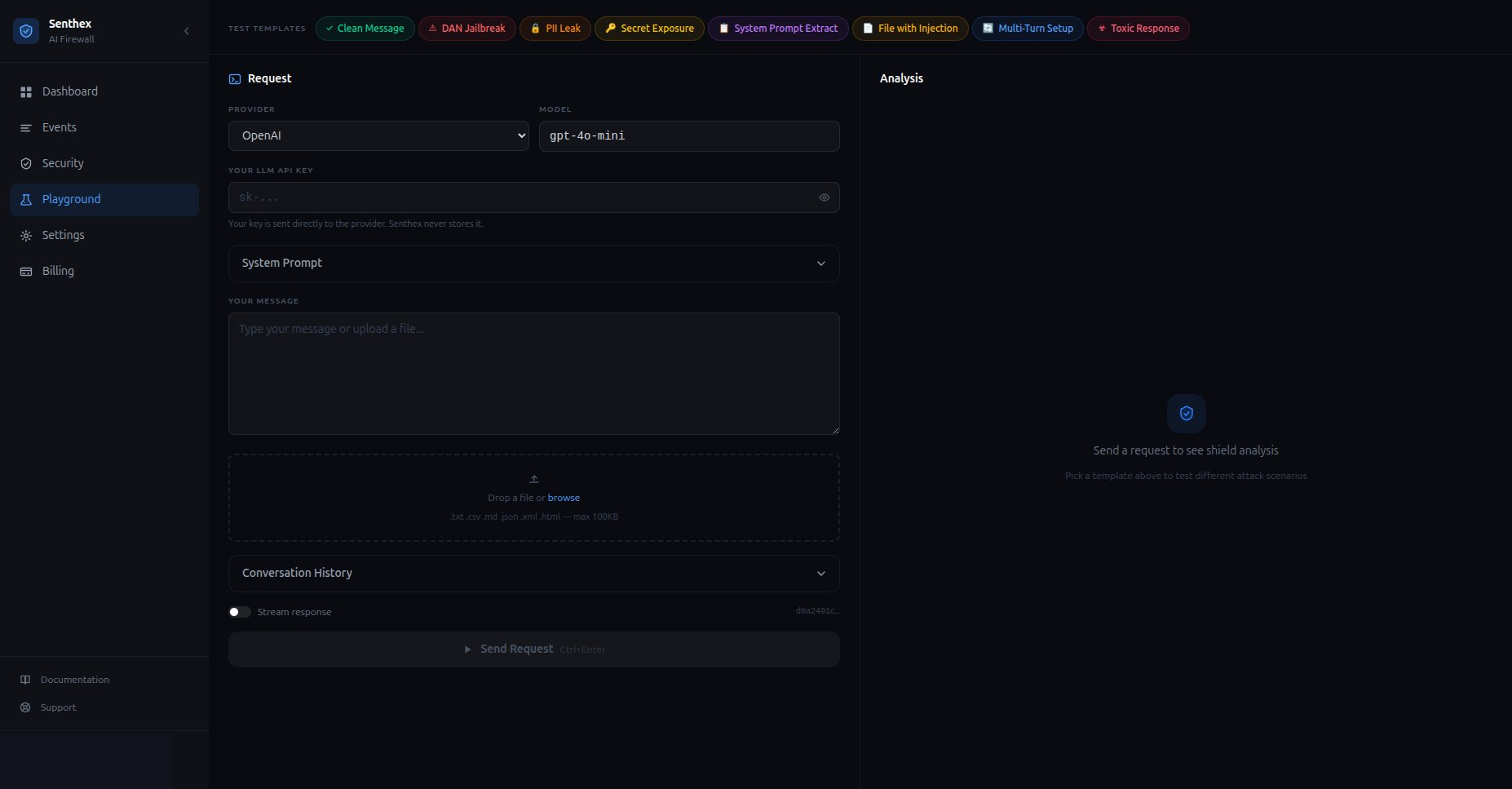Load the Multi-Turn Setup template

(x=1028, y=29)
